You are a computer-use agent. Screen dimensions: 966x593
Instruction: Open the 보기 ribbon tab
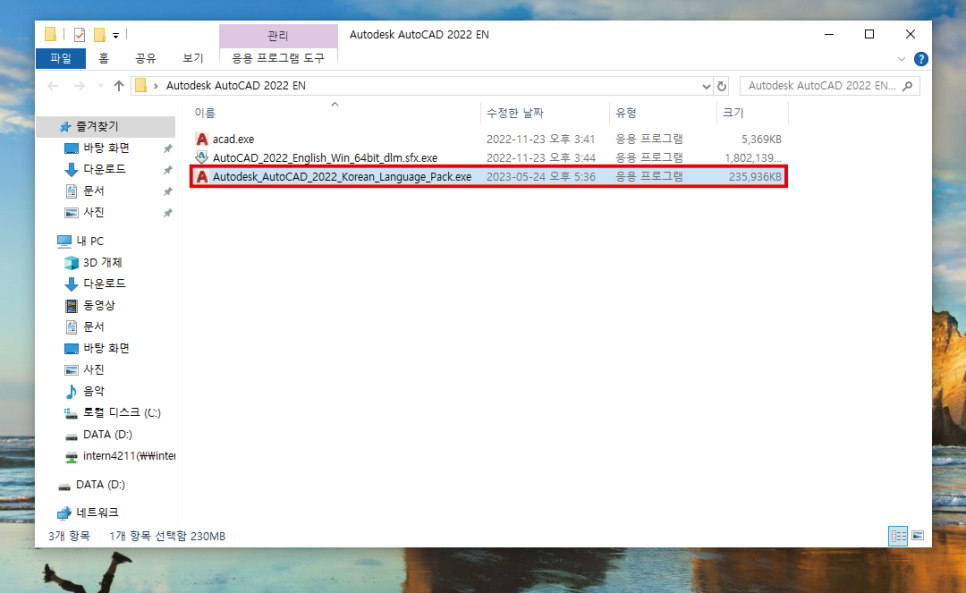coord(193,58)
